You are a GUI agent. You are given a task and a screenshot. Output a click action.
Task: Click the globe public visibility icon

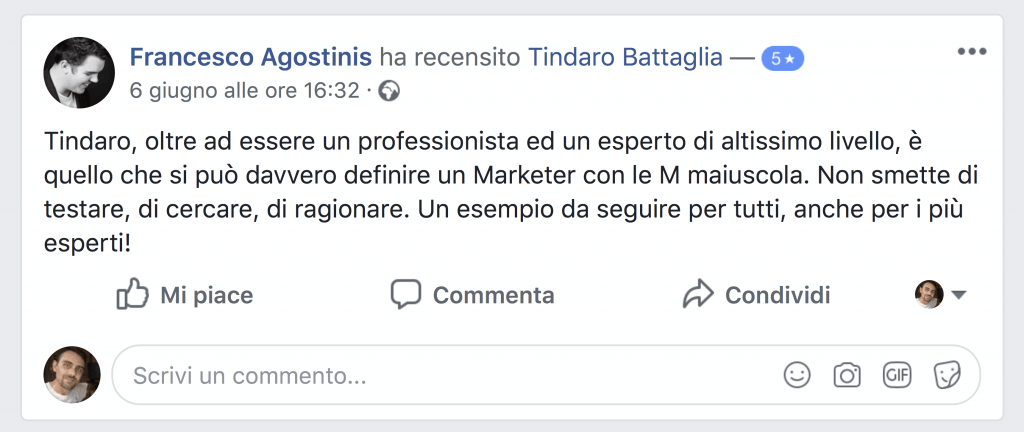389,91
